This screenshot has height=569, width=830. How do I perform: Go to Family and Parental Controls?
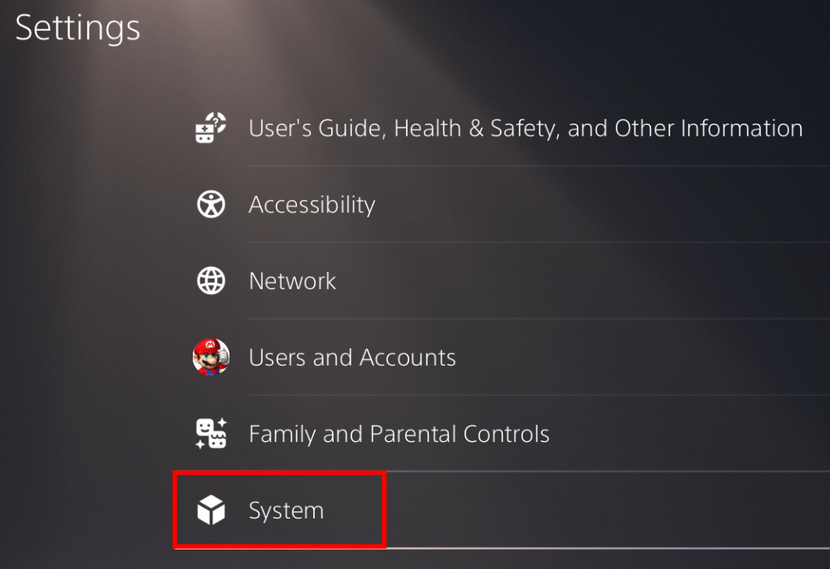click(x=399, y=434)
